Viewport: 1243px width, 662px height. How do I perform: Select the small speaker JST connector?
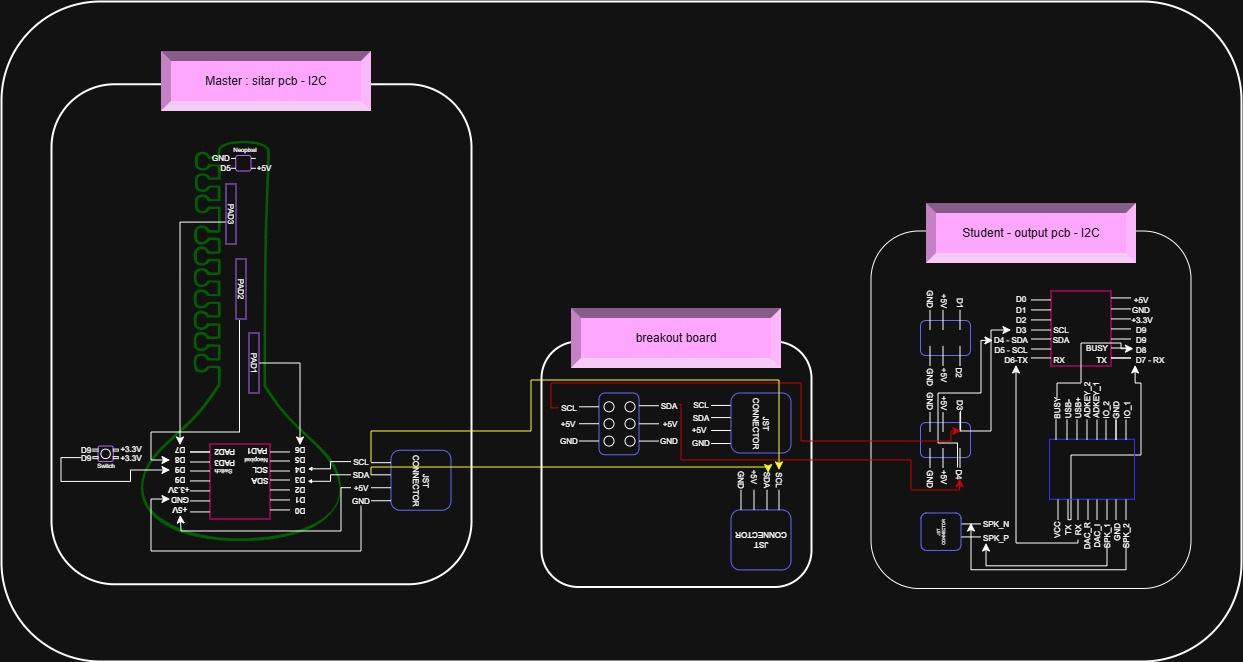click(x=940, y=531)
